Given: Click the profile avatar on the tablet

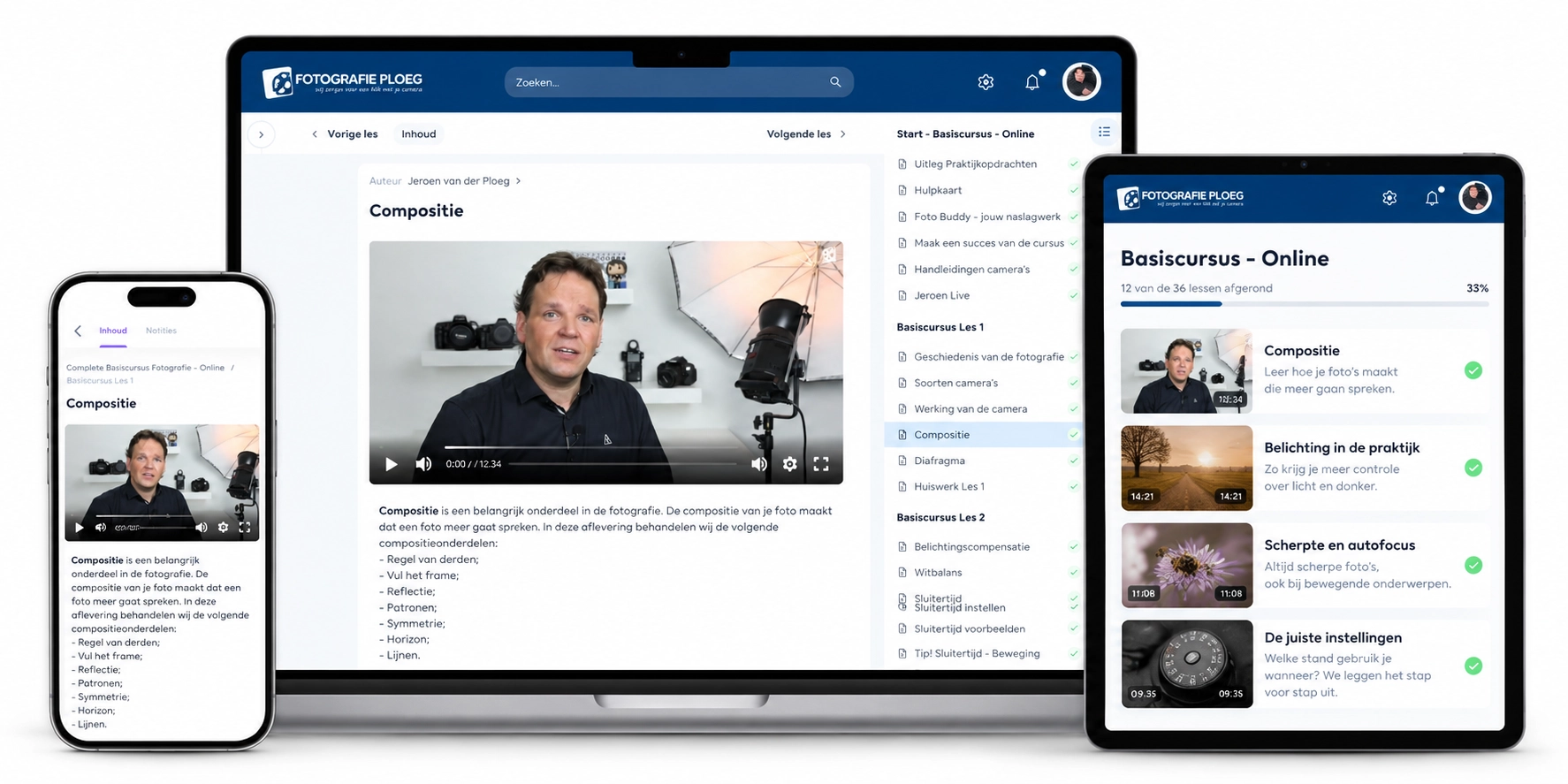Looking at the screenshot, I should 1475,197.
